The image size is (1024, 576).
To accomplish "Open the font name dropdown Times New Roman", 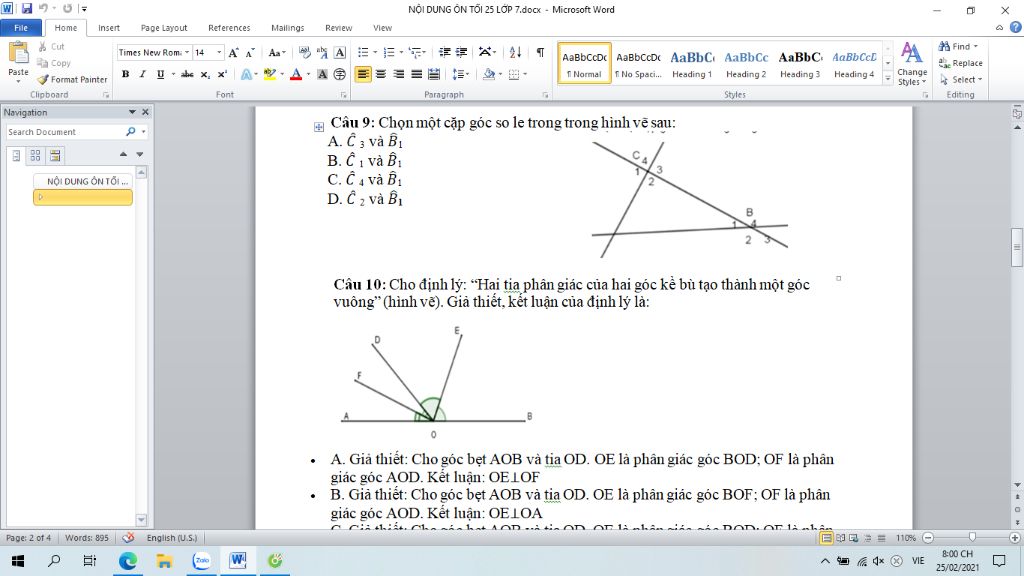I will coord(187,52).
